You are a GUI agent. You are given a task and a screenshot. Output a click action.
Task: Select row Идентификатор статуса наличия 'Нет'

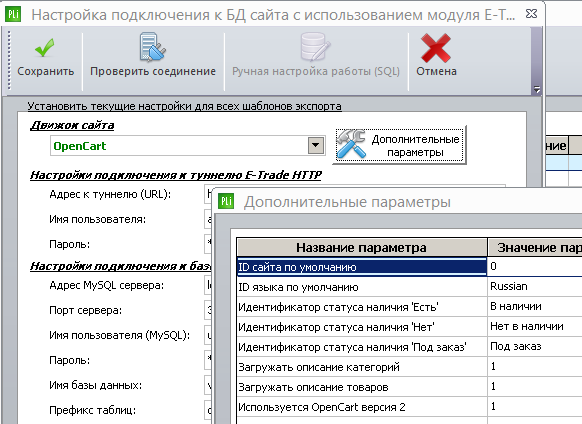362,327
